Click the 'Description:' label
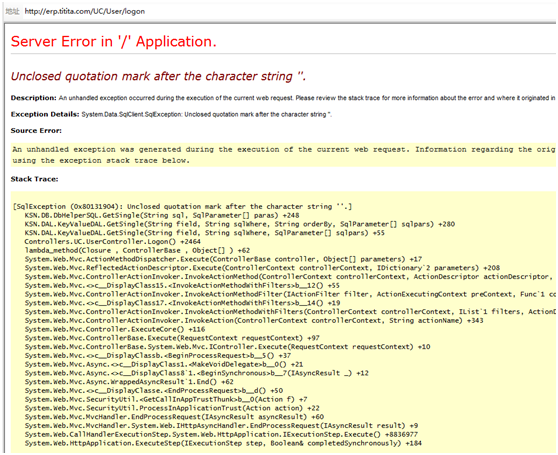This screenshot has width=558, height=455. pos(33,98)
